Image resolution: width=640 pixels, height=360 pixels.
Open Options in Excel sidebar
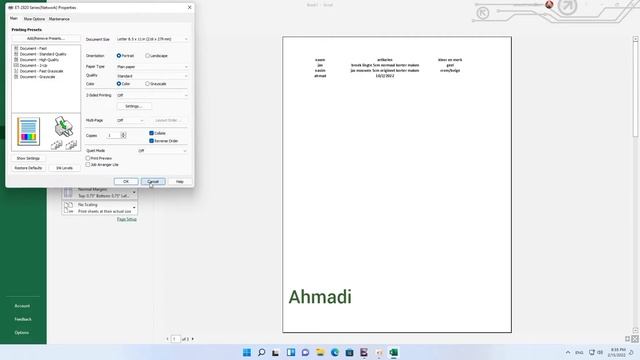(22, 333)
